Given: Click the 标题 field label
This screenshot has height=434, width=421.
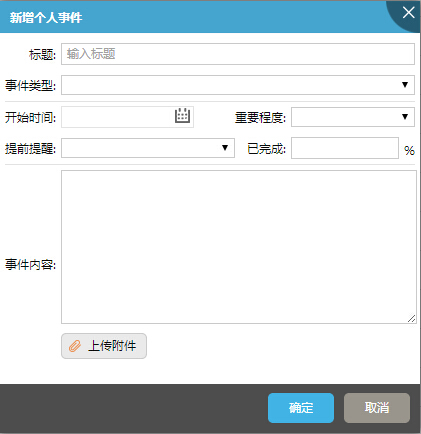Looking at the screenshot, I should click(x=42, y=54).
